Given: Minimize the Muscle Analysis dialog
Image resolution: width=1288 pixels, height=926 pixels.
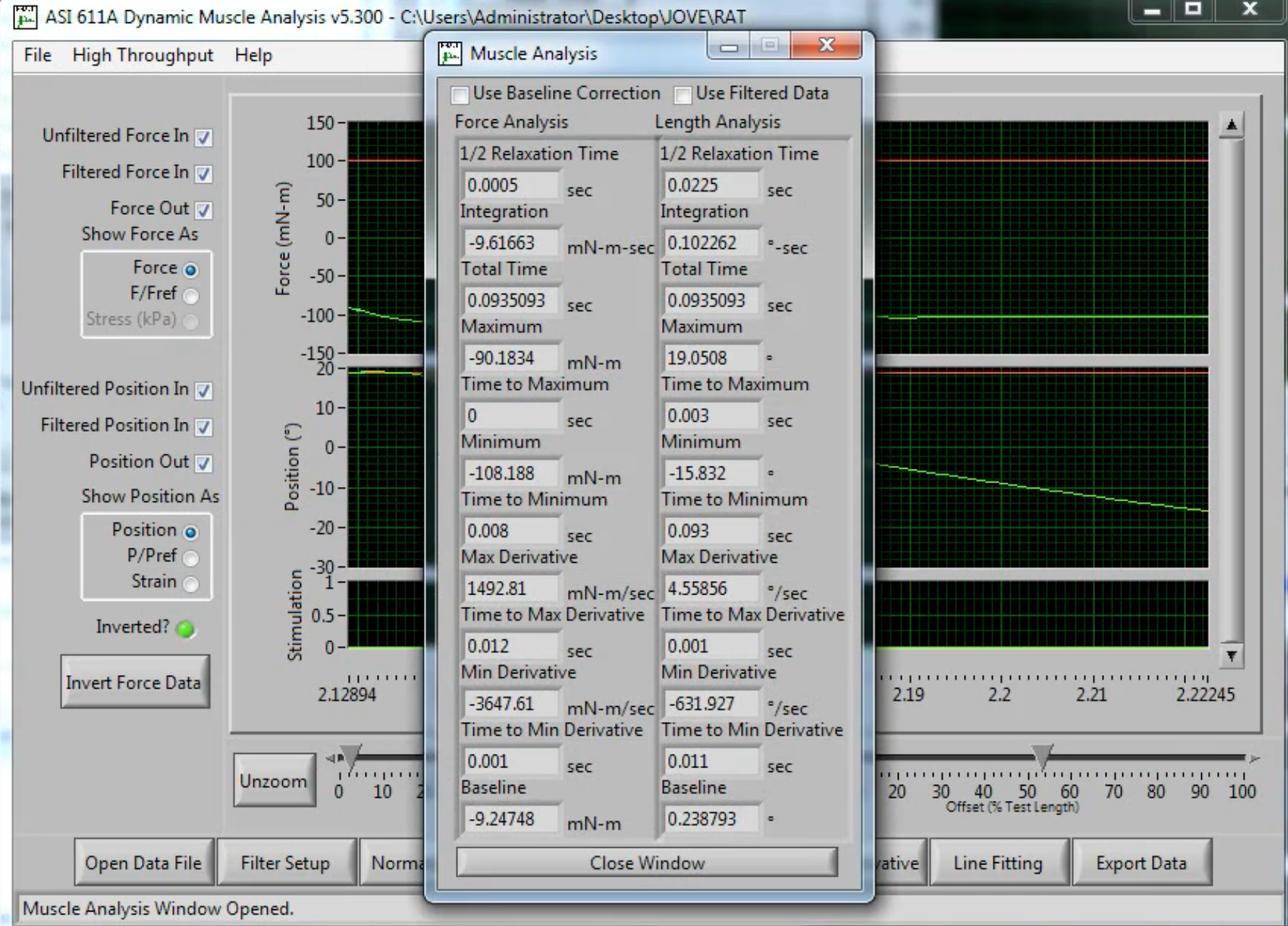Looking at the screenshot, I should (x=729, y=47).
